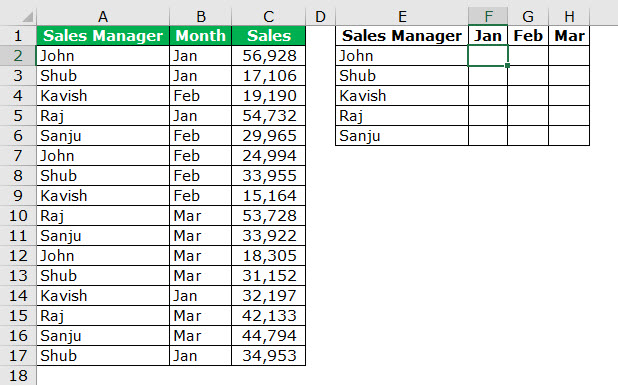Image resolution: width=618 pixels, height=385 pixels.
Task: Select the empty Jan cell for John
Action: click(488, 56)
